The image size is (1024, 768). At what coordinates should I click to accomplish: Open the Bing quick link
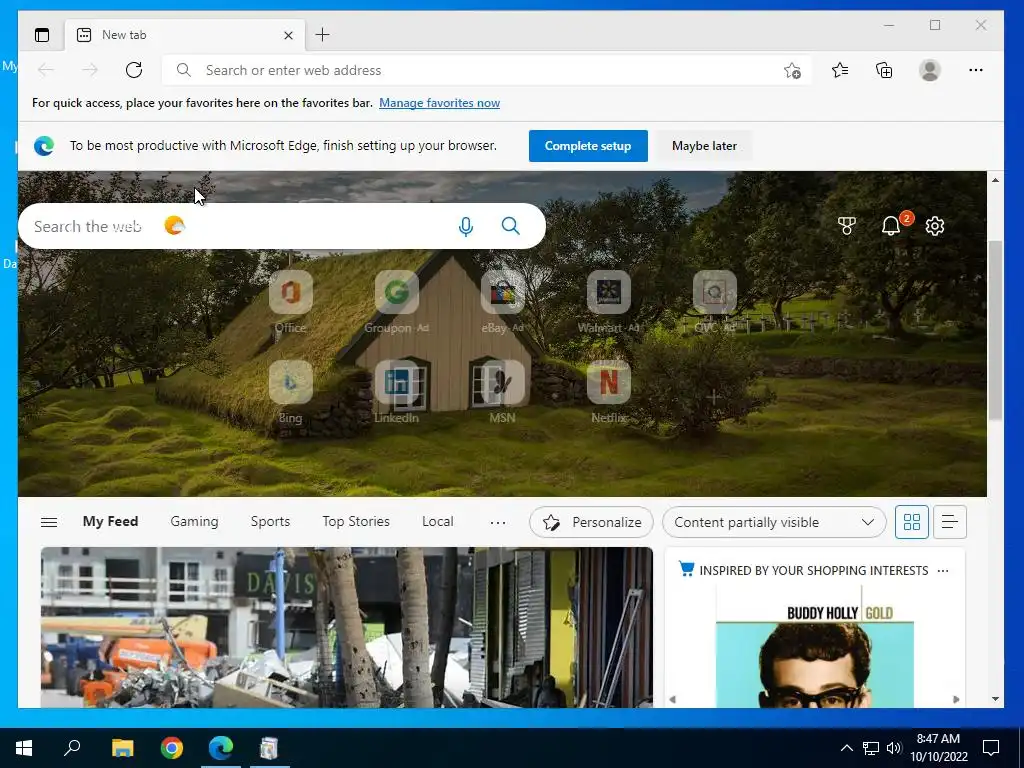click(x=291, y=392)
